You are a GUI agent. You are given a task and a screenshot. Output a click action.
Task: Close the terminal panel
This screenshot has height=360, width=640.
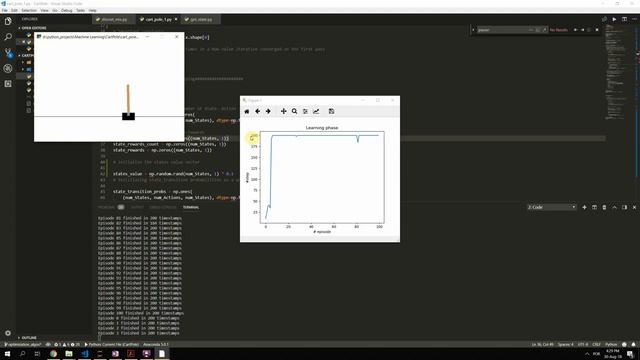click(x=634, y=207)
